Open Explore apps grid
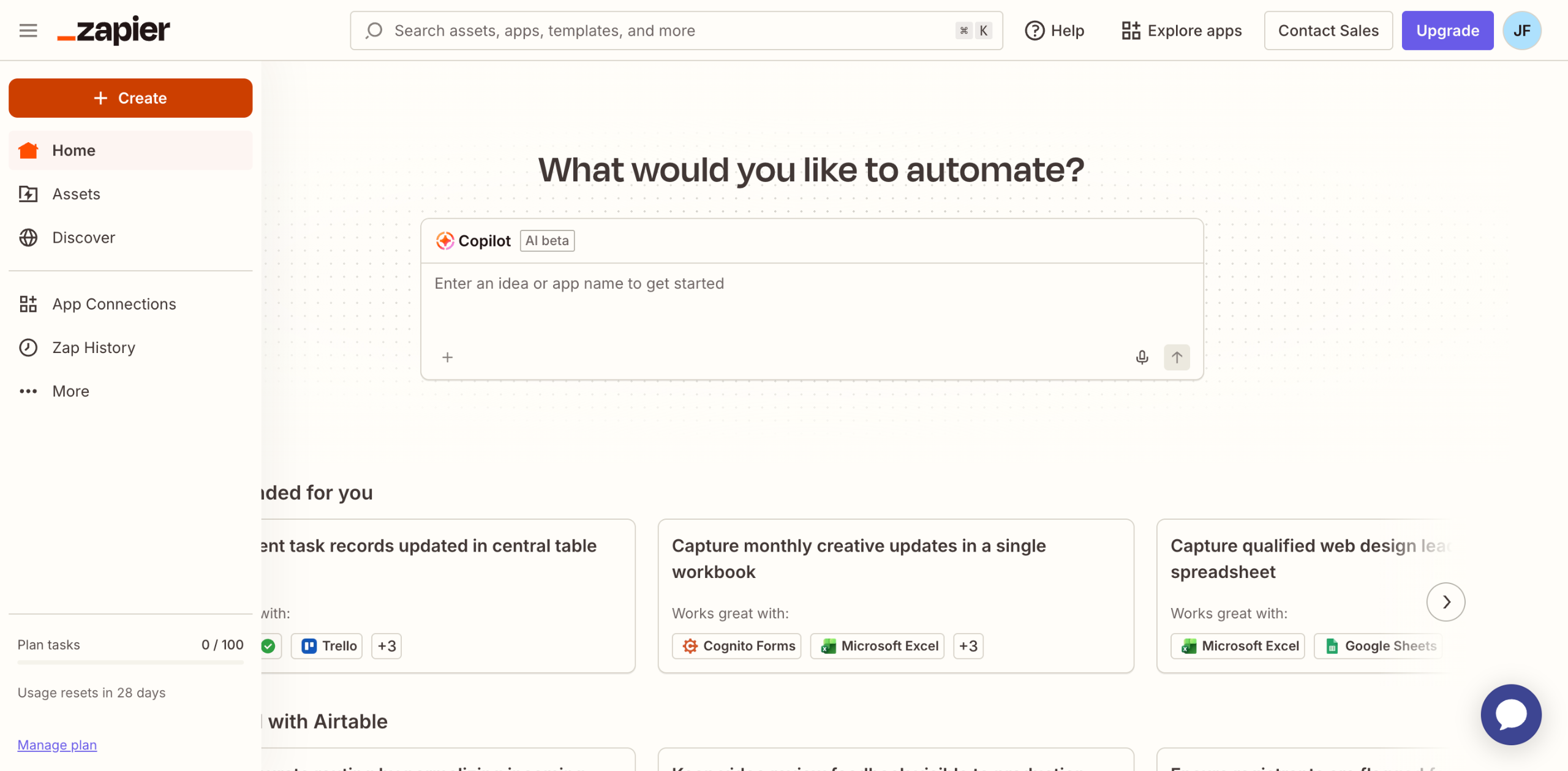The width and height of the screenshot is (1568, 771). pyautogui.click(x=1182, y=31)
